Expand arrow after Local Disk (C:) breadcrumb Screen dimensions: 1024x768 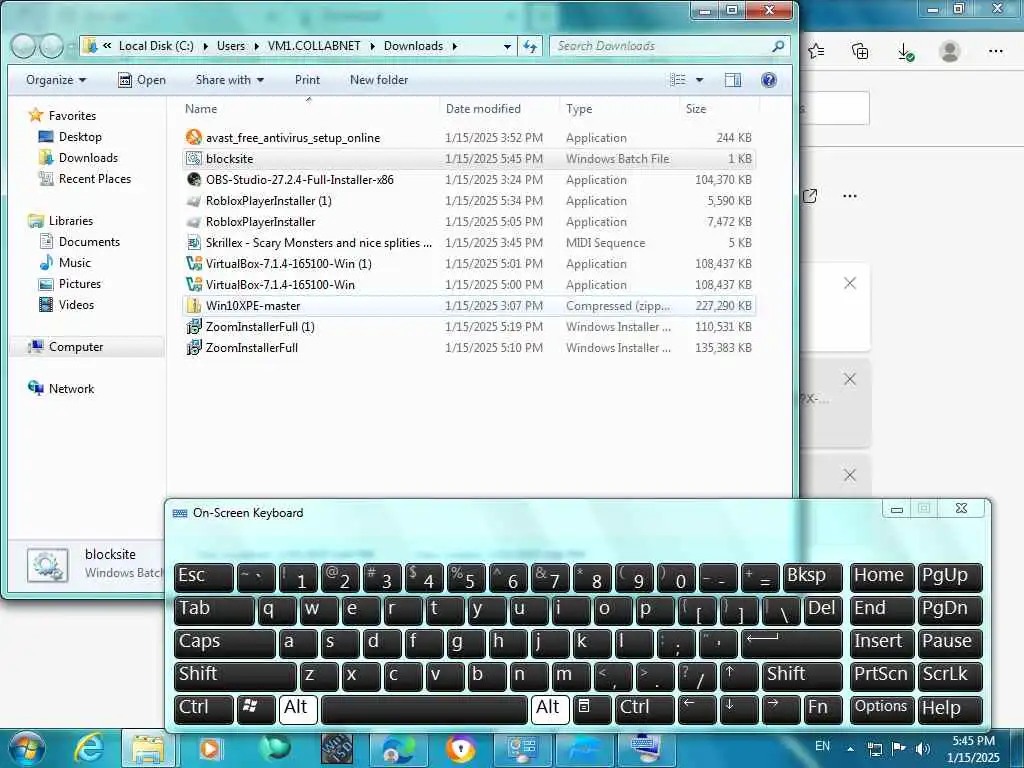click(205, 46)
